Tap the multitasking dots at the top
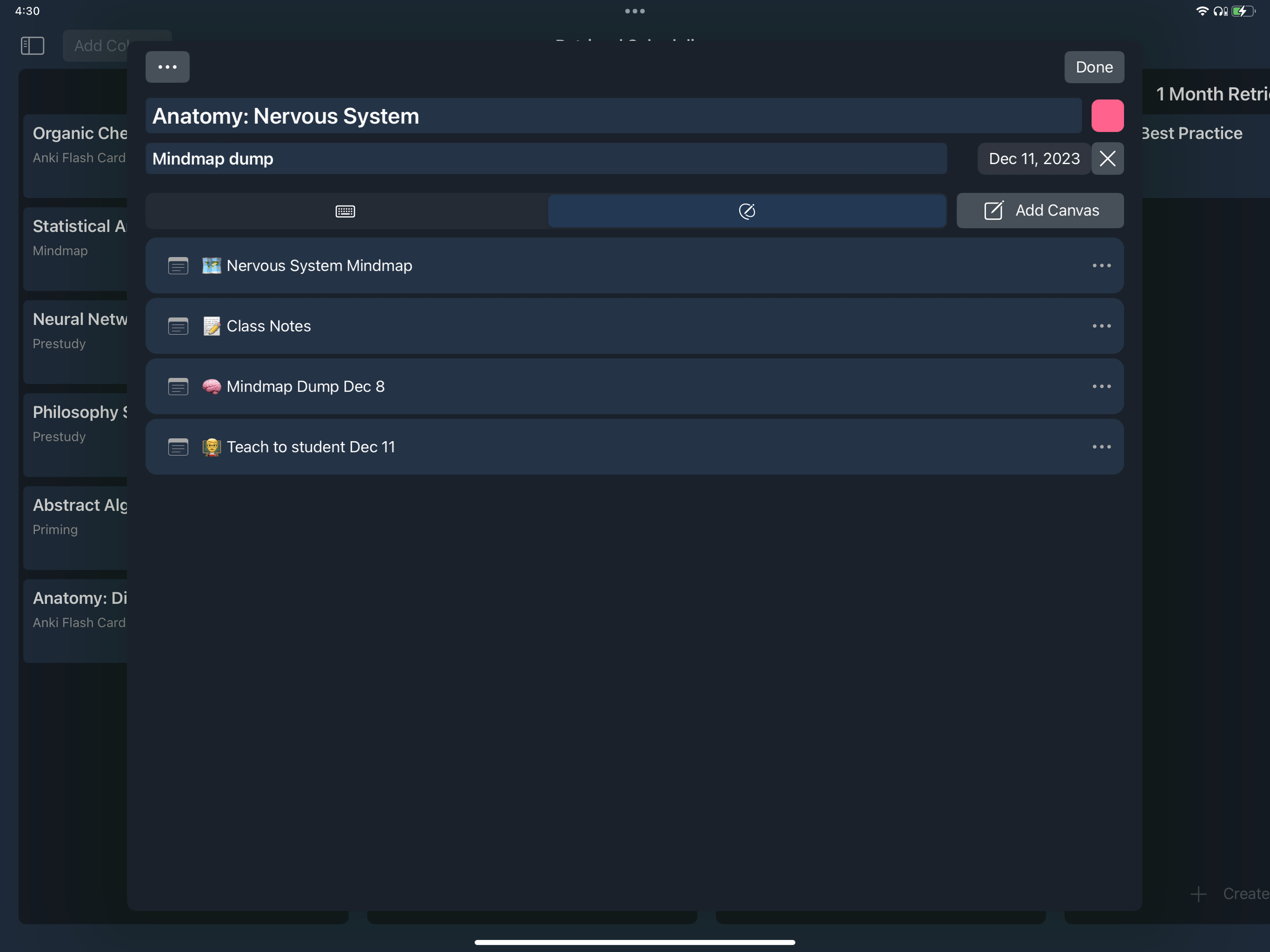The width and height of the screenshot is (1270, 952). 634,11
